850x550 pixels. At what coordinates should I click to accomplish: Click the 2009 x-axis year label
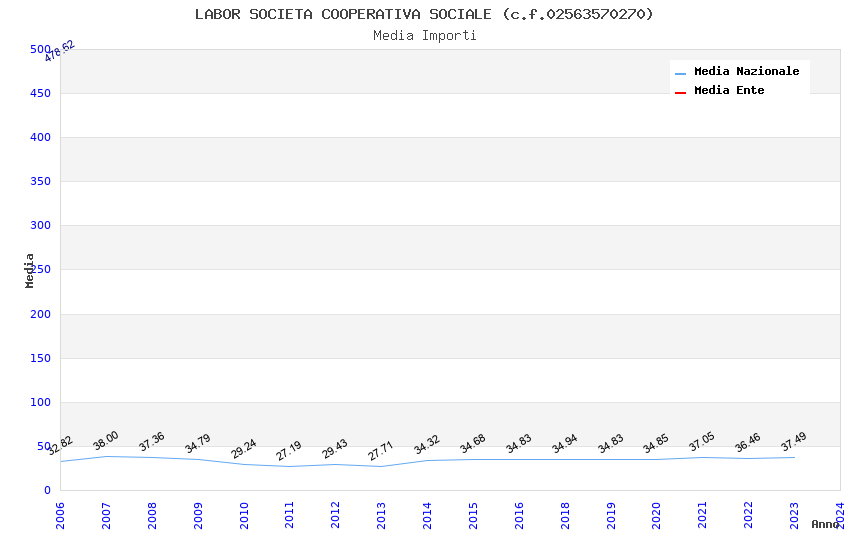(198, 515)
